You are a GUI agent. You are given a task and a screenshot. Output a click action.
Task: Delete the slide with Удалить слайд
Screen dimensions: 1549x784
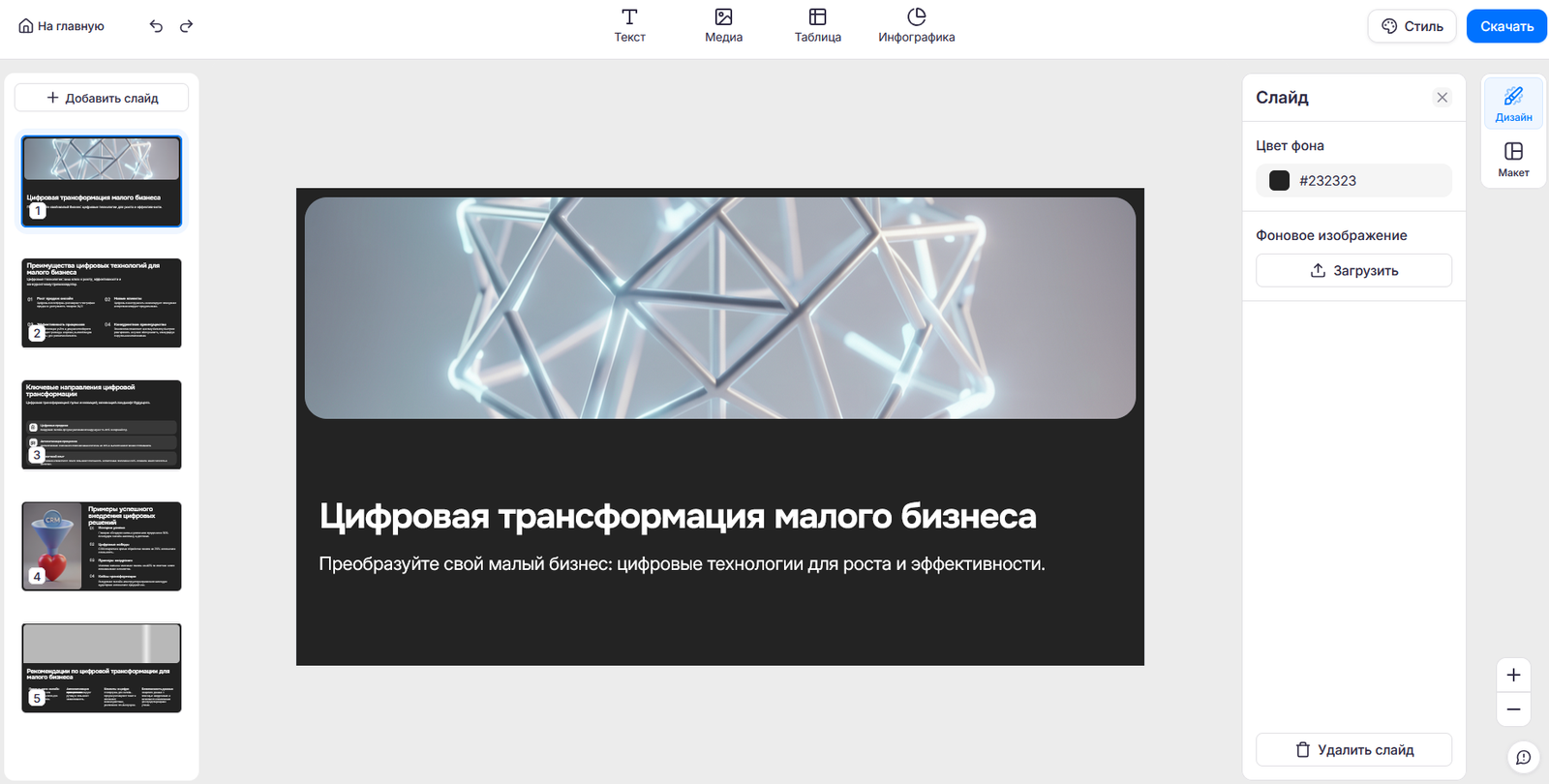[1353, 750]
